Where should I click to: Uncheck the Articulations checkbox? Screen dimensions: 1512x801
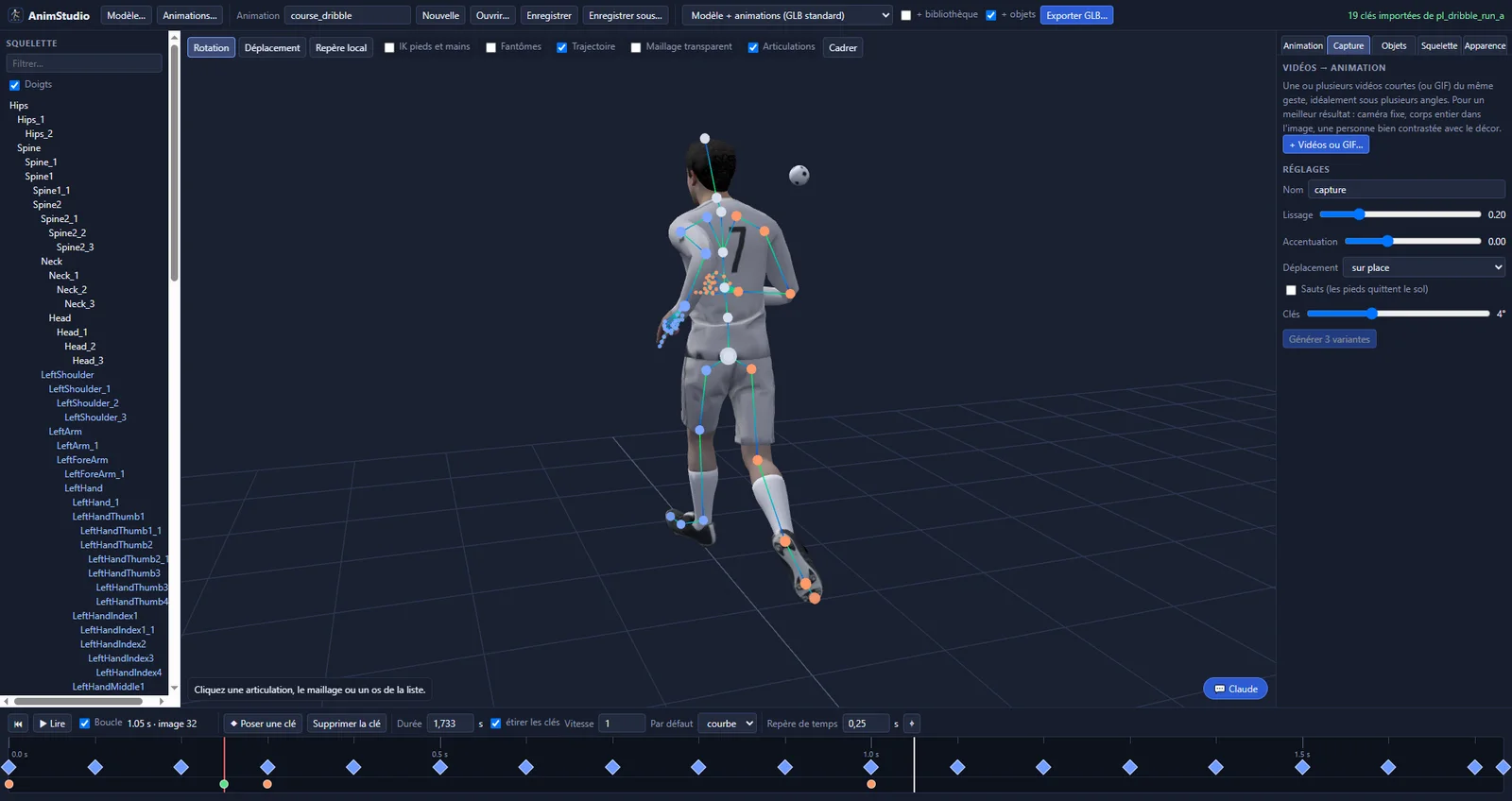point(753,47)
